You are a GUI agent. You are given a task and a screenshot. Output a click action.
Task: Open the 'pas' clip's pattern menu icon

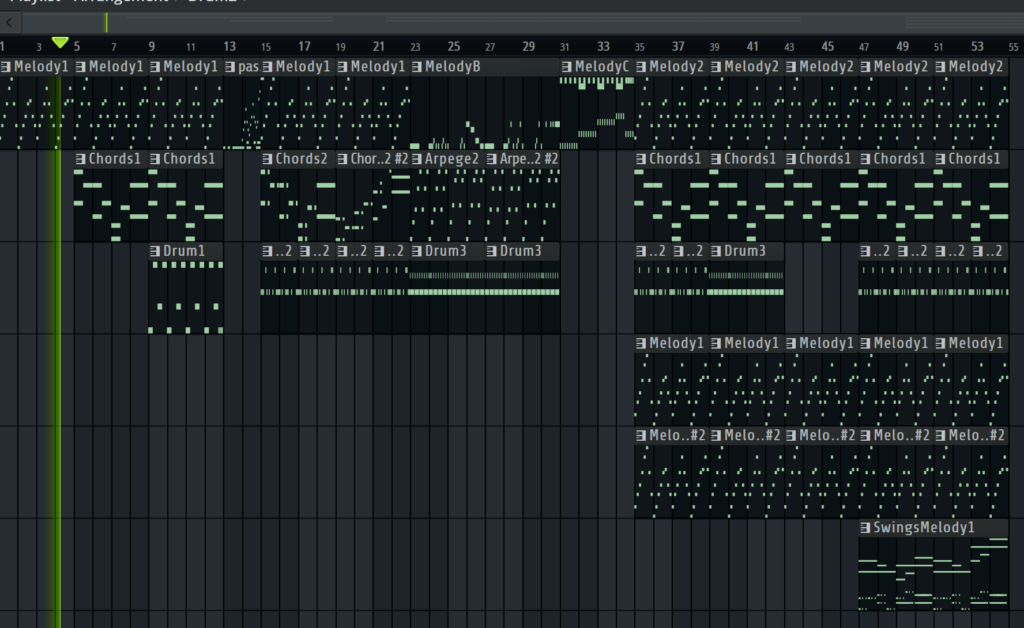231,67
